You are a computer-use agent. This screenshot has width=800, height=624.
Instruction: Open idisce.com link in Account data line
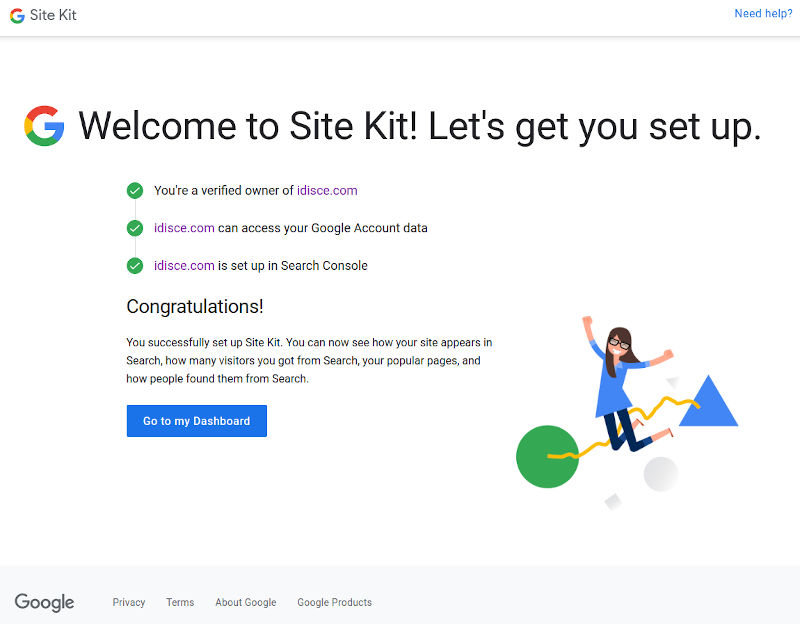point(184,228)
